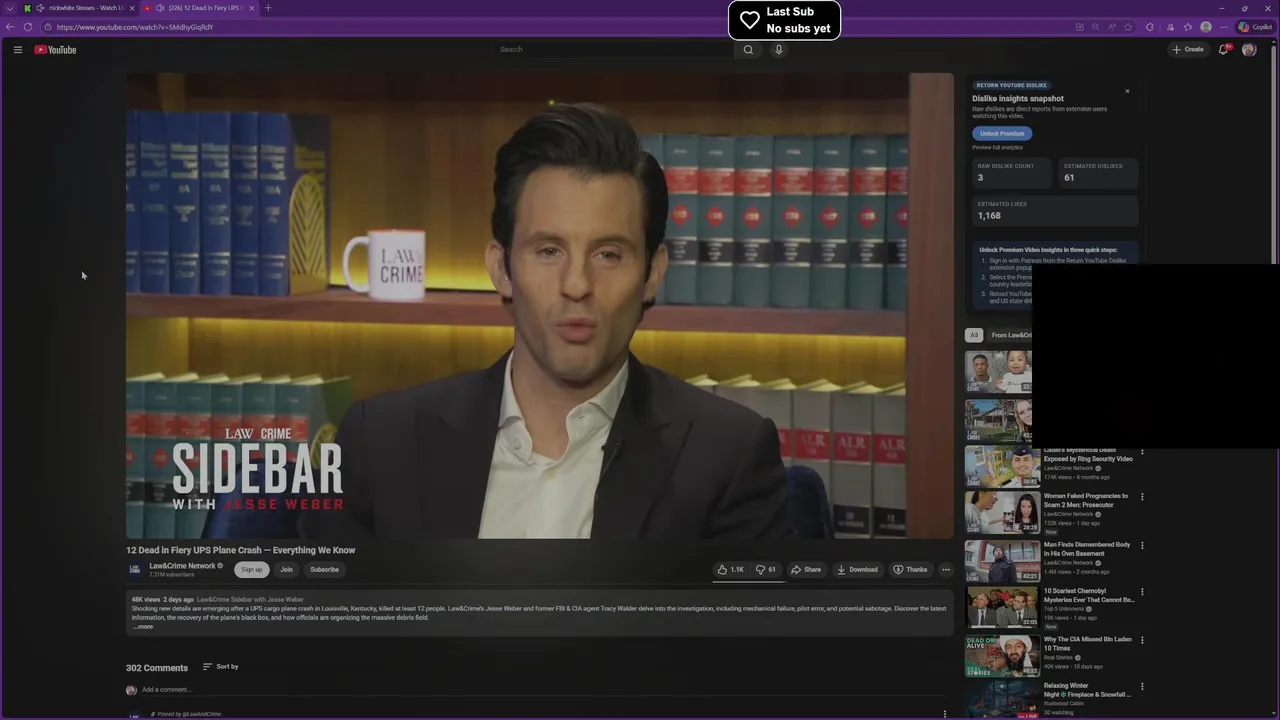Click the Subscribe button
1280x720 pixels.
click(x=324, y=570)
